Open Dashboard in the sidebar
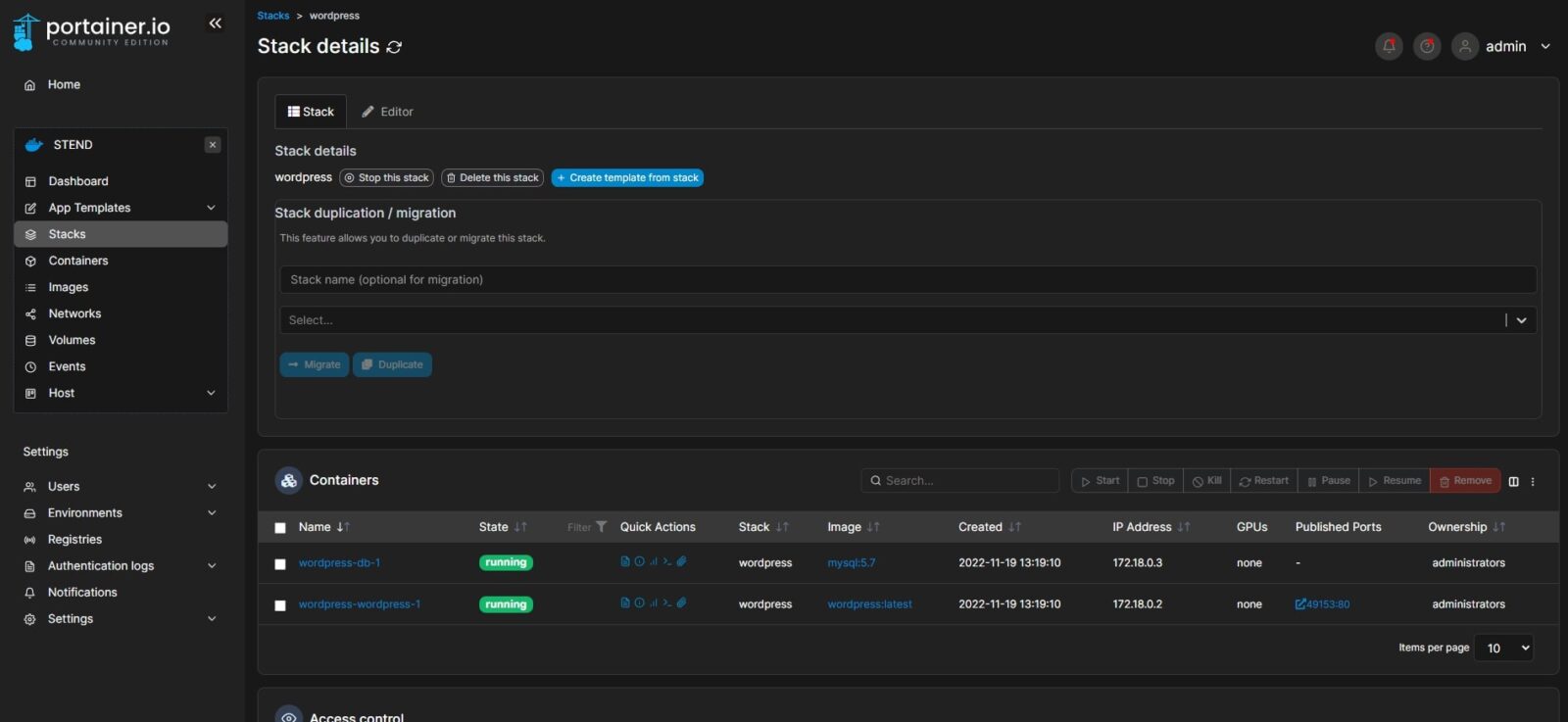 121,181
